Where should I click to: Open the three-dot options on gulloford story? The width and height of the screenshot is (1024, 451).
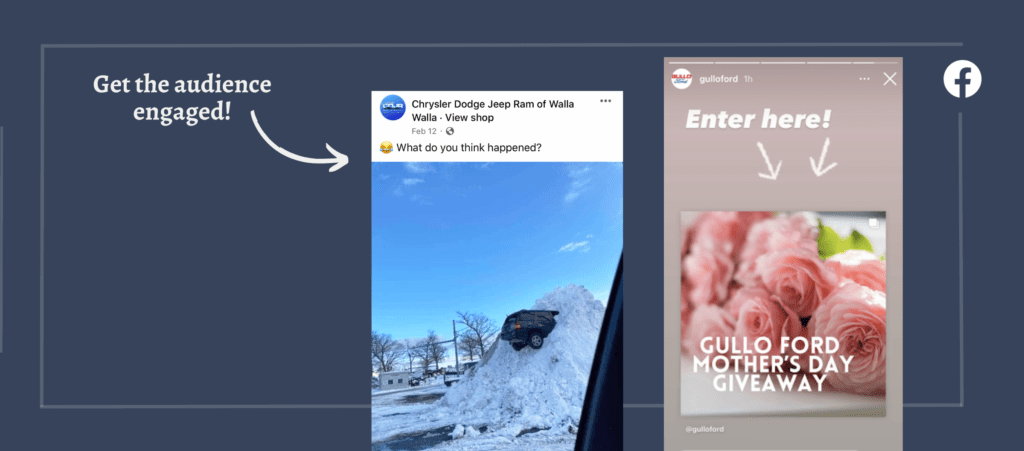click(865, 79)
